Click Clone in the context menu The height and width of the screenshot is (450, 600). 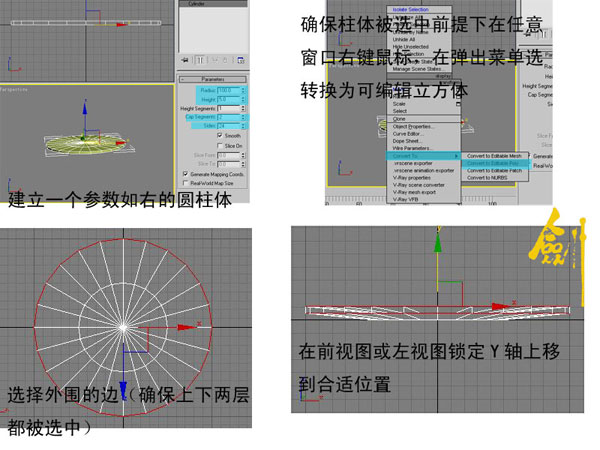click(x=400, y=119)
